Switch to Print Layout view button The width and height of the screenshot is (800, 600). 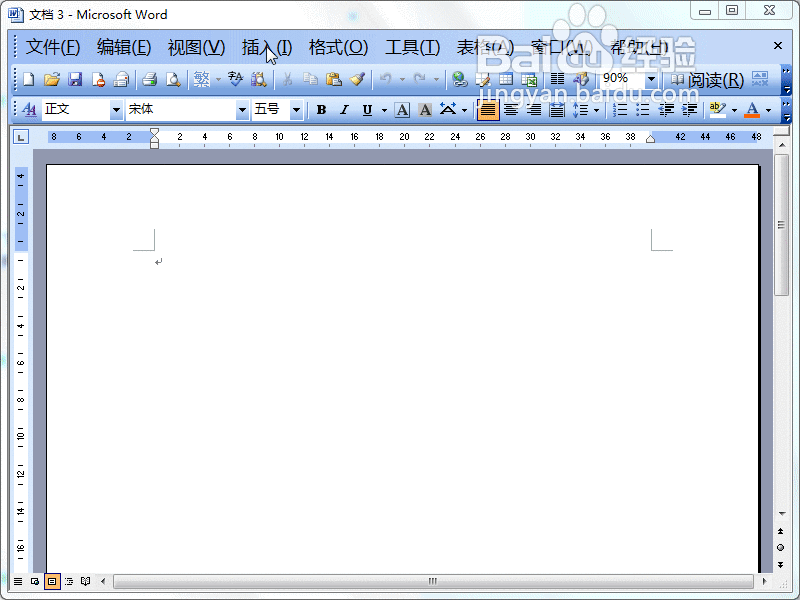52,581
